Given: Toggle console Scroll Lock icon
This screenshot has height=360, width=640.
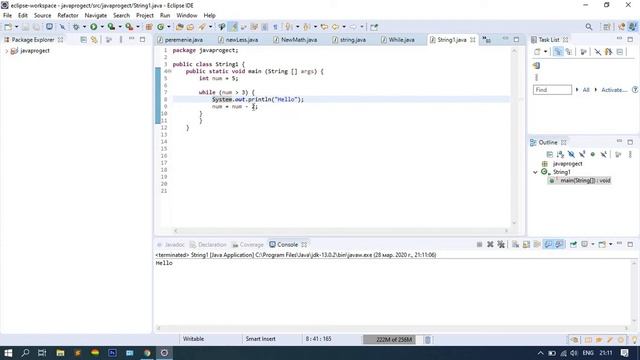Looking at the screenshot, I should point(526,244).
